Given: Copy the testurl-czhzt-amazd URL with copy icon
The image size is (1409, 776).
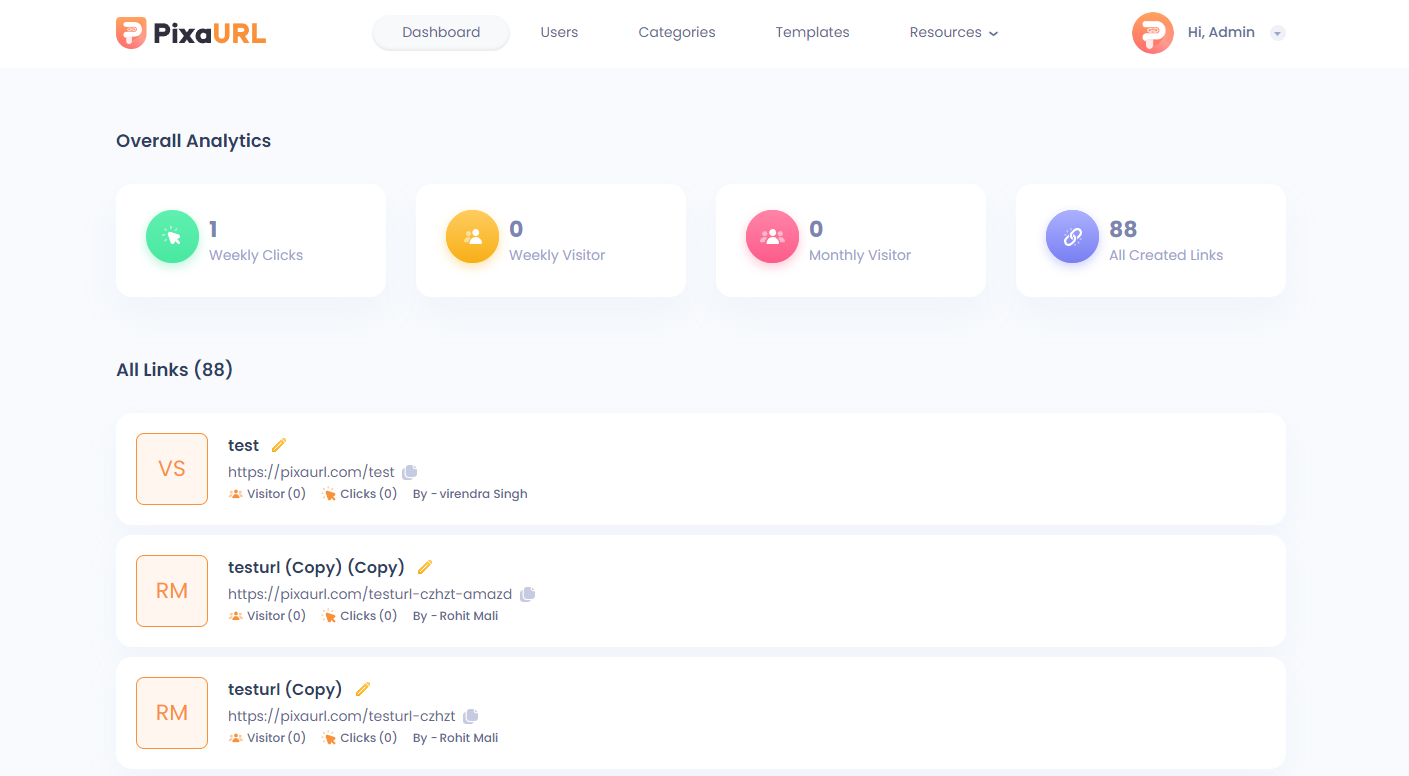Looking at the screenshot, I should pos(528,594).
